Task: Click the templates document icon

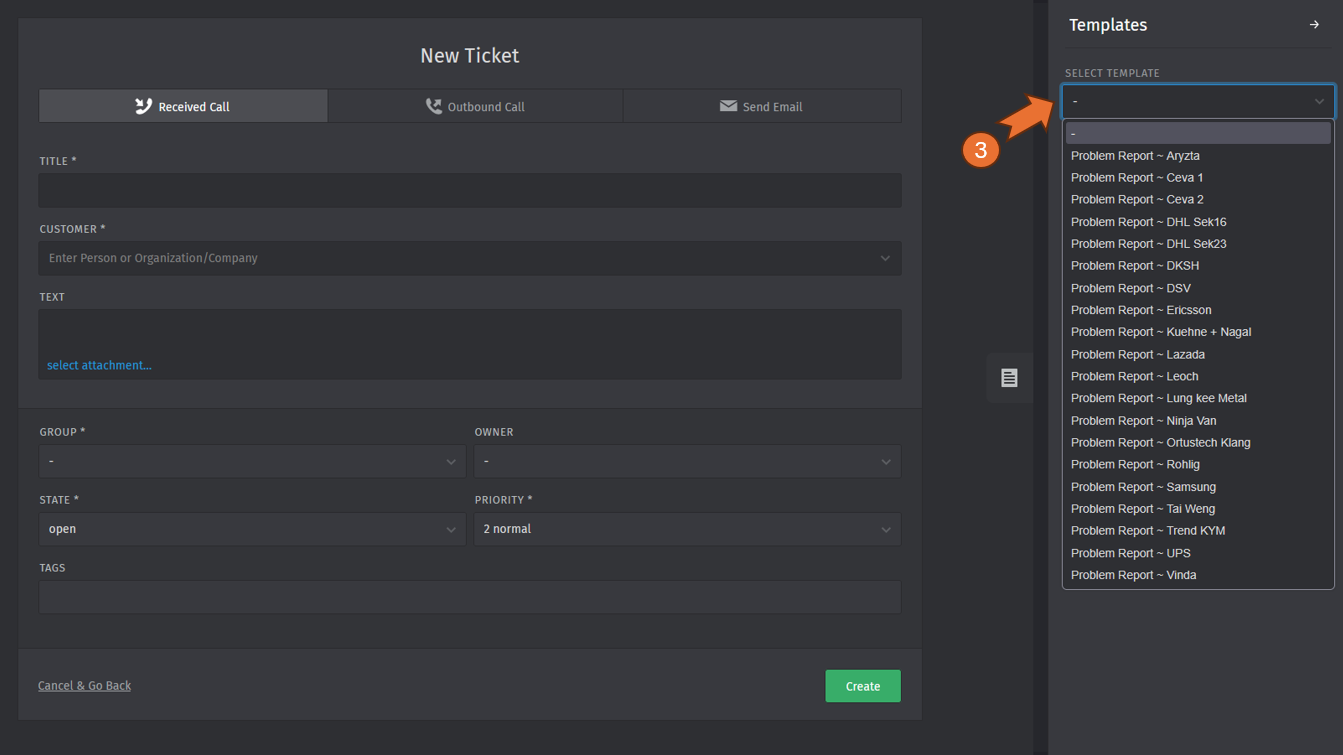Action: 1009,378
